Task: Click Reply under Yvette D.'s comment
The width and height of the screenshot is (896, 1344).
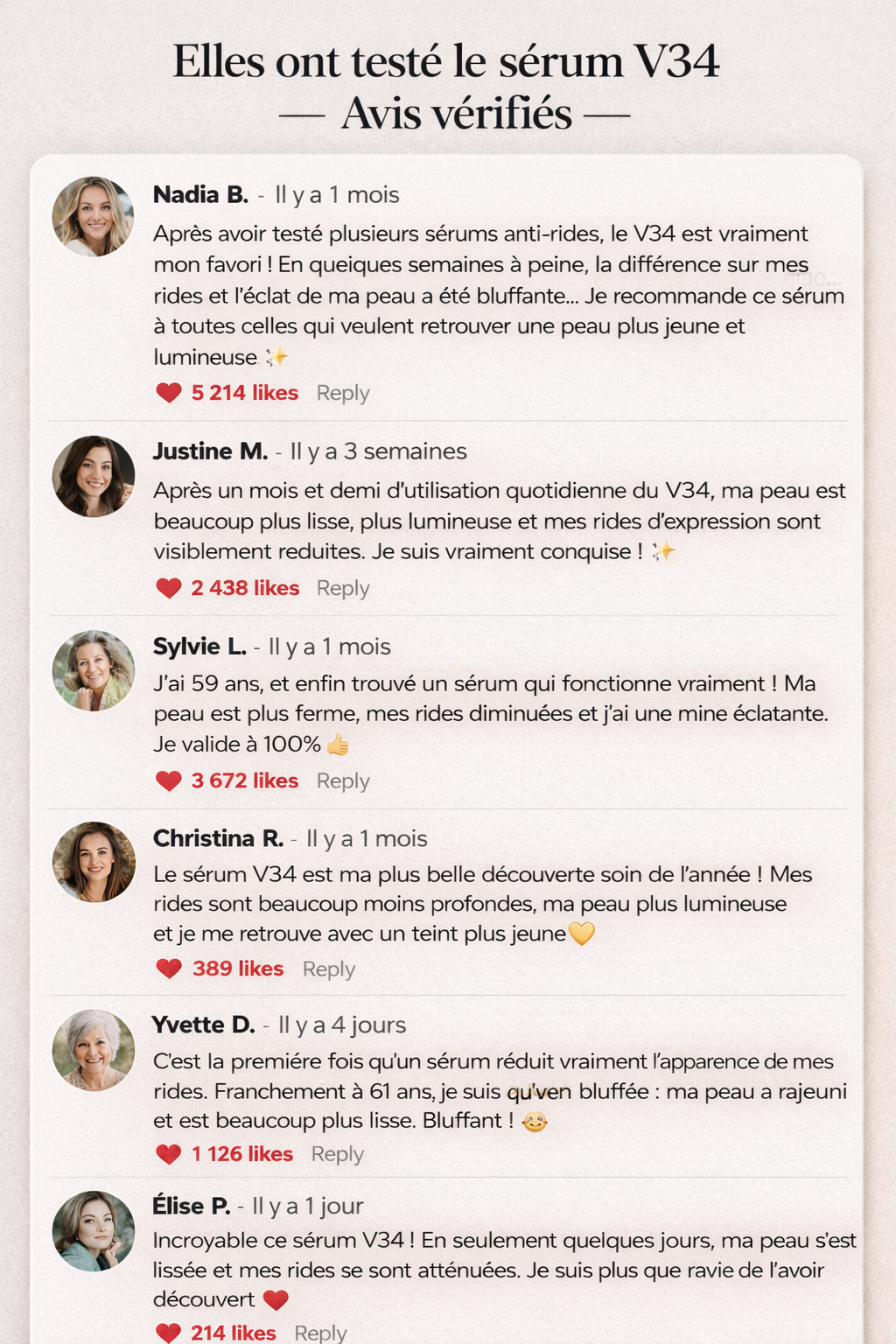Action: tap(338, 1155)
